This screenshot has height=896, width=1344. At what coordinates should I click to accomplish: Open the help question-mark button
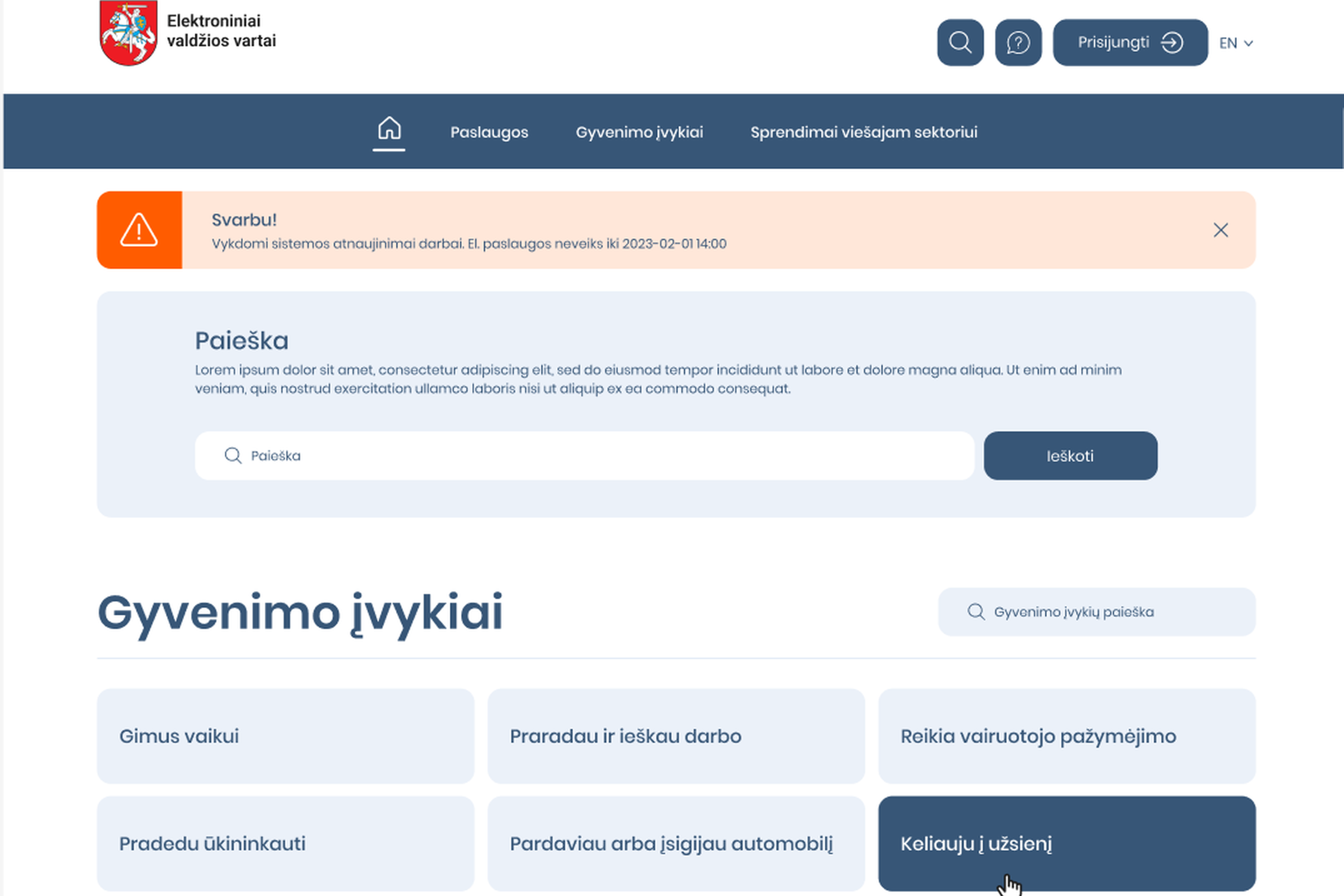tap(1018, 42)
